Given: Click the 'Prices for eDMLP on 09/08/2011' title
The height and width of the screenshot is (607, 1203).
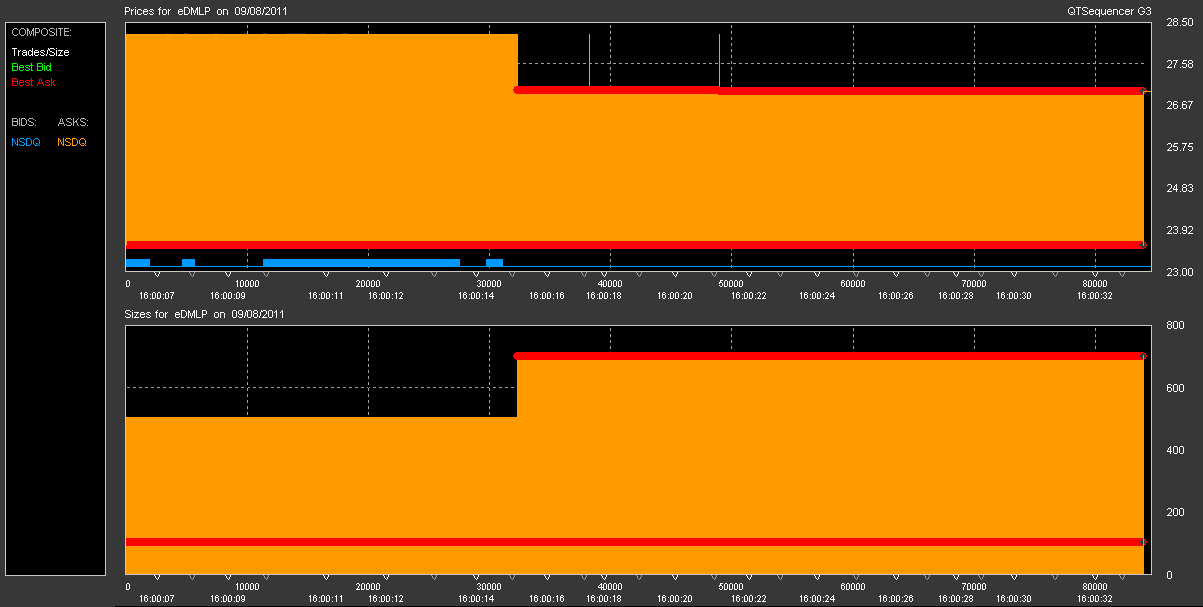Looking at the screenshot, I should [205, 10].
